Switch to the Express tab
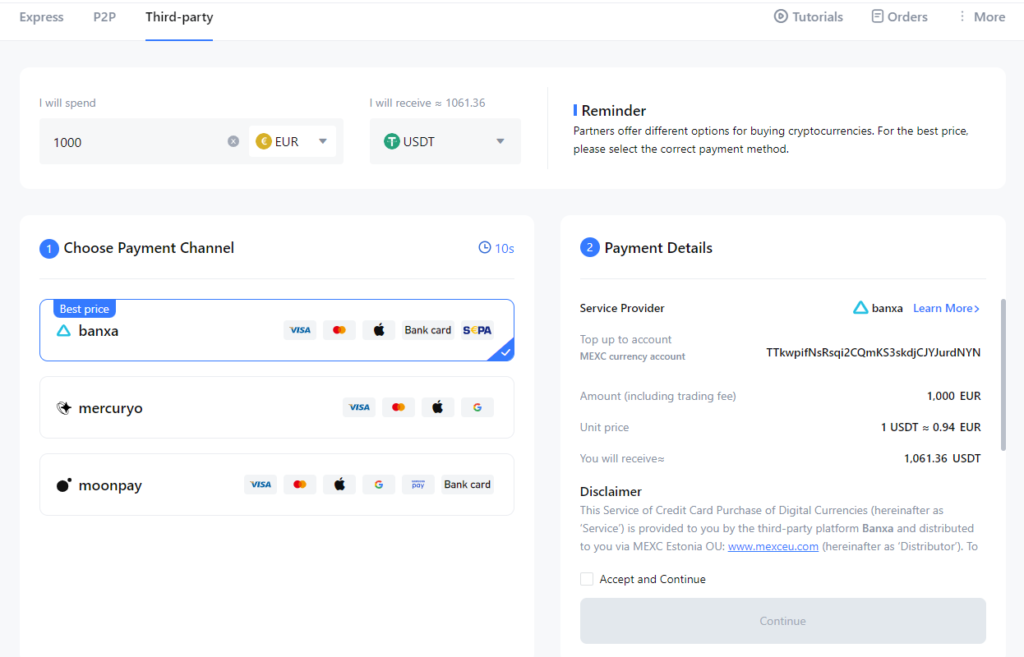This screenshot has width=1024, height=657. click(x=41, y=17)
